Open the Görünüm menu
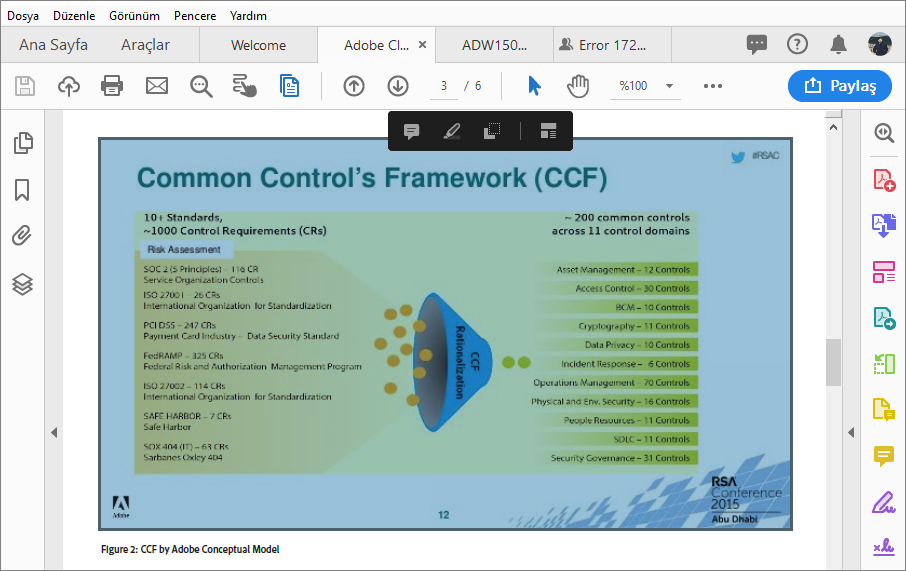Image resolution: width=906 pixels, height=571 pixels. point(134,16)
